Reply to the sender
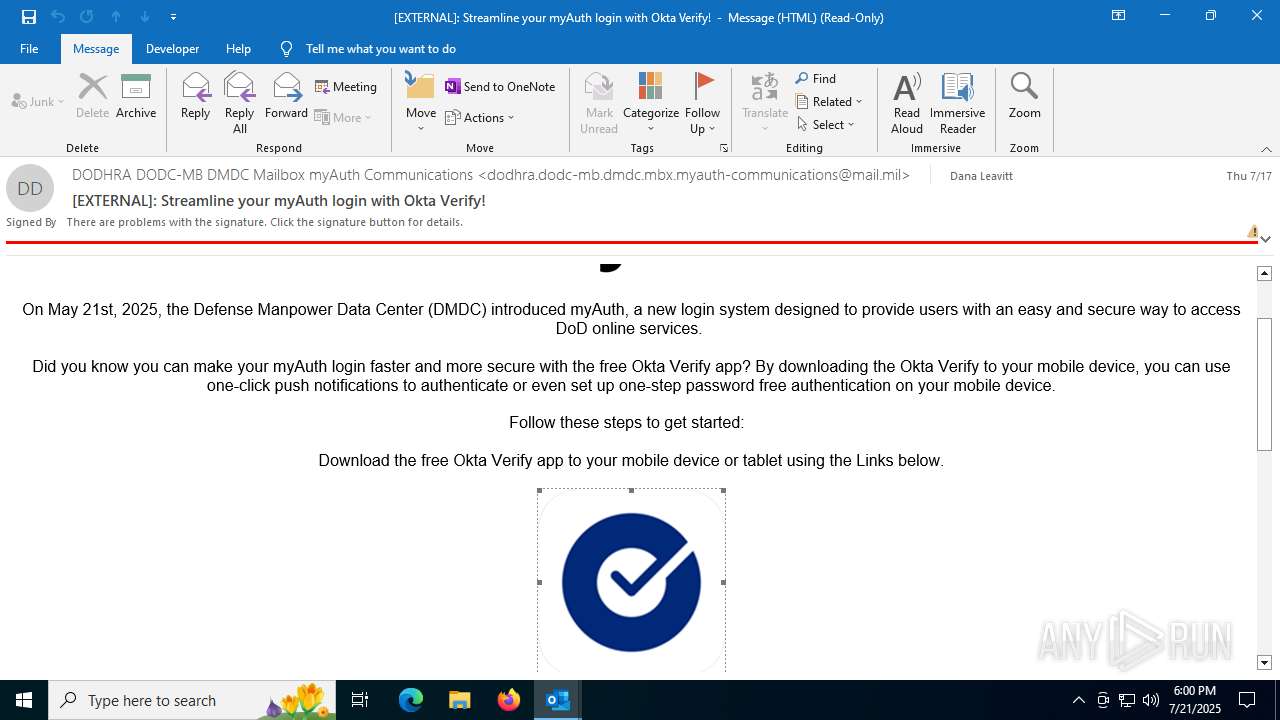The width and height of the screenshot is (1280, 720). pos(196,96)
